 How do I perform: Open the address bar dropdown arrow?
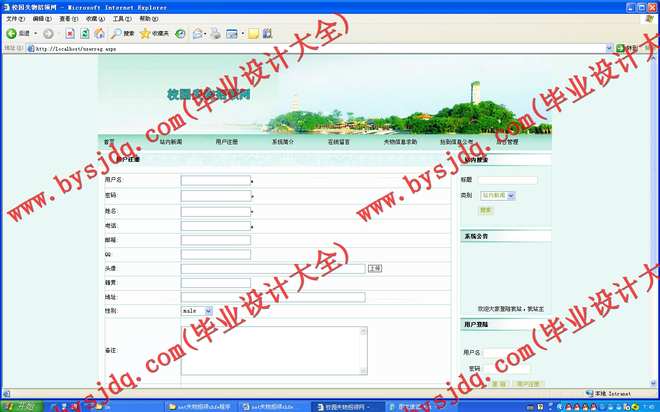coord(608,48)
